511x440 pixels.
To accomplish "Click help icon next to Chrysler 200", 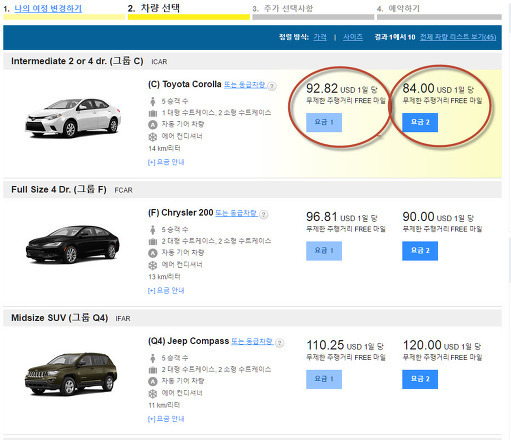I will tap(263, 214).
